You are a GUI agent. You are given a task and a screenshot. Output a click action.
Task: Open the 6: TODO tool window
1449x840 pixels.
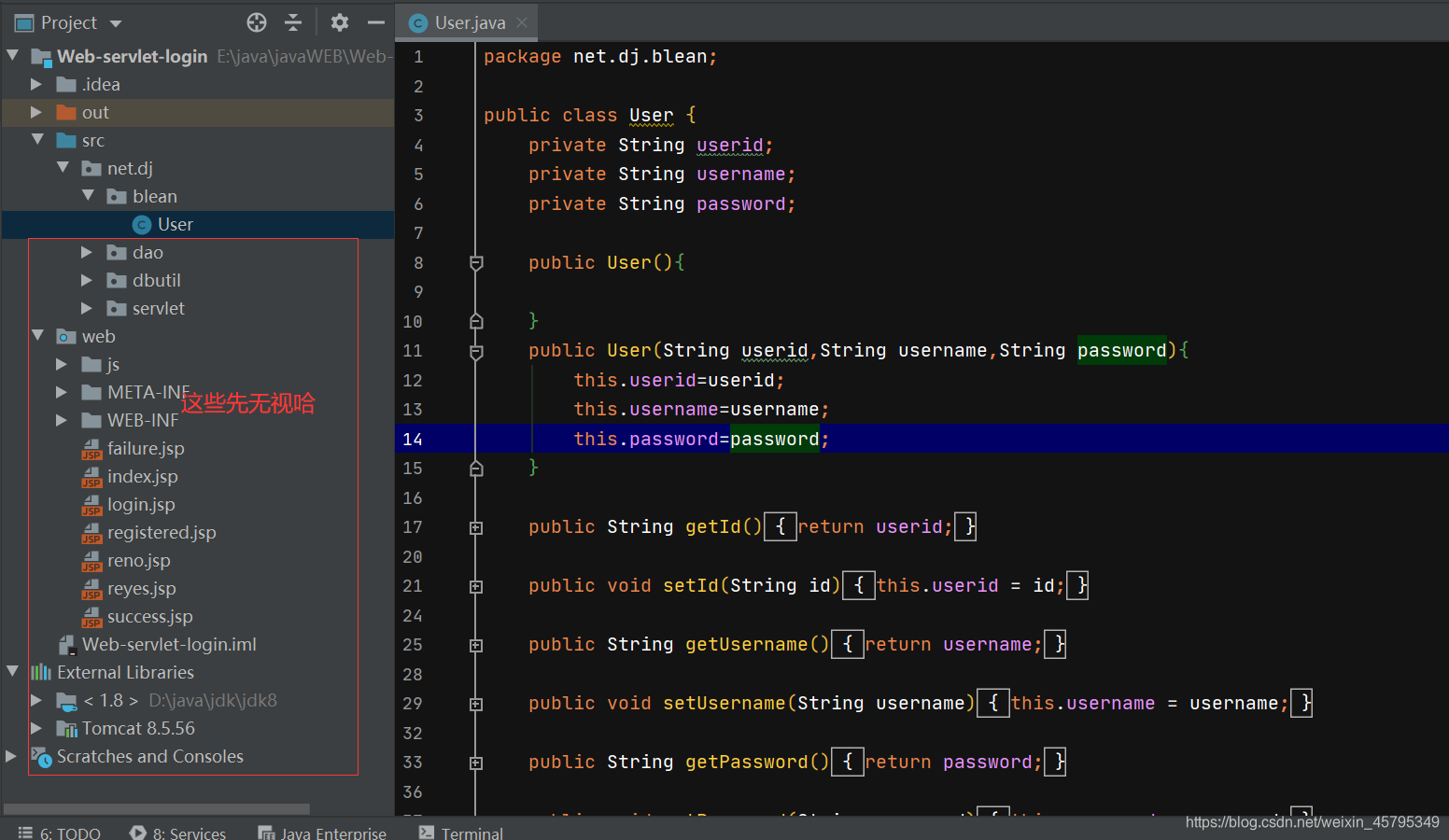coord(59,833)
